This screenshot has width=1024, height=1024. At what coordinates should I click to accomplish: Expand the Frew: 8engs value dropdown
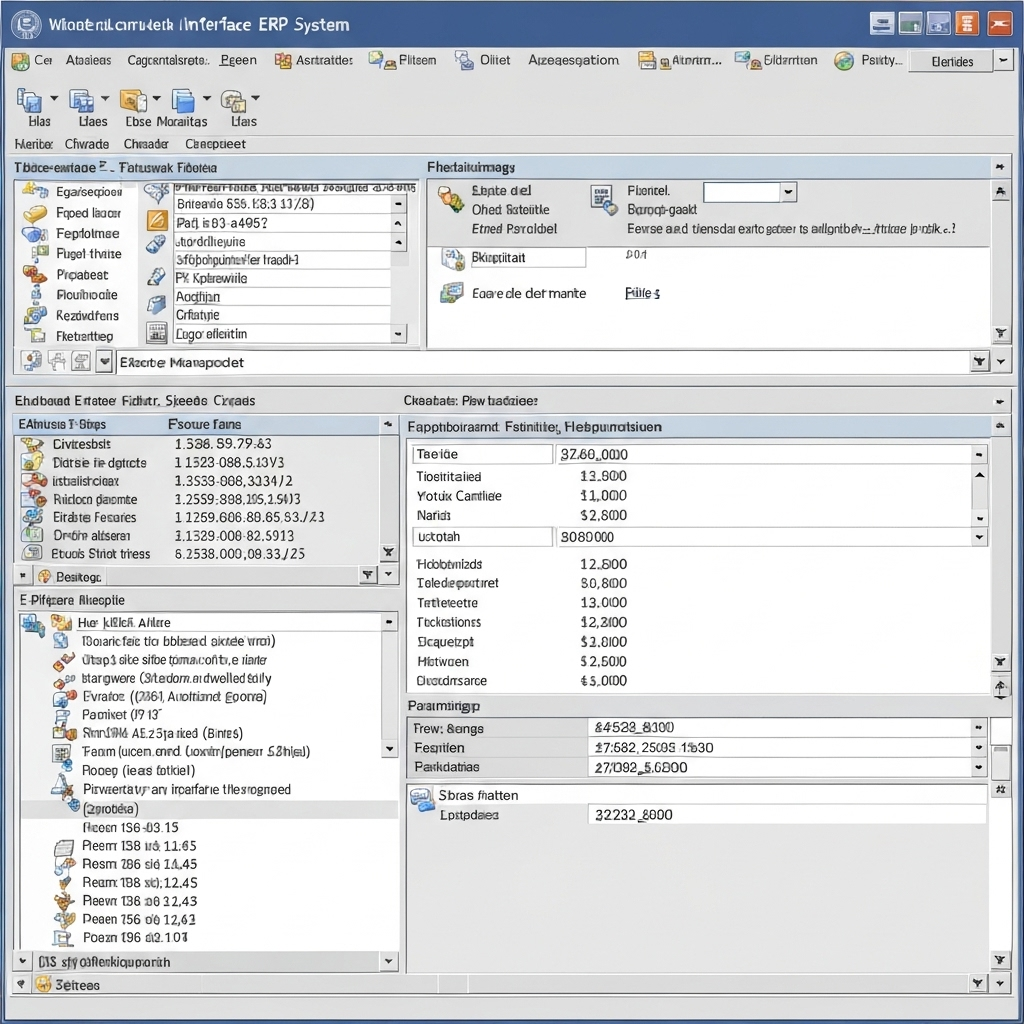978,729
